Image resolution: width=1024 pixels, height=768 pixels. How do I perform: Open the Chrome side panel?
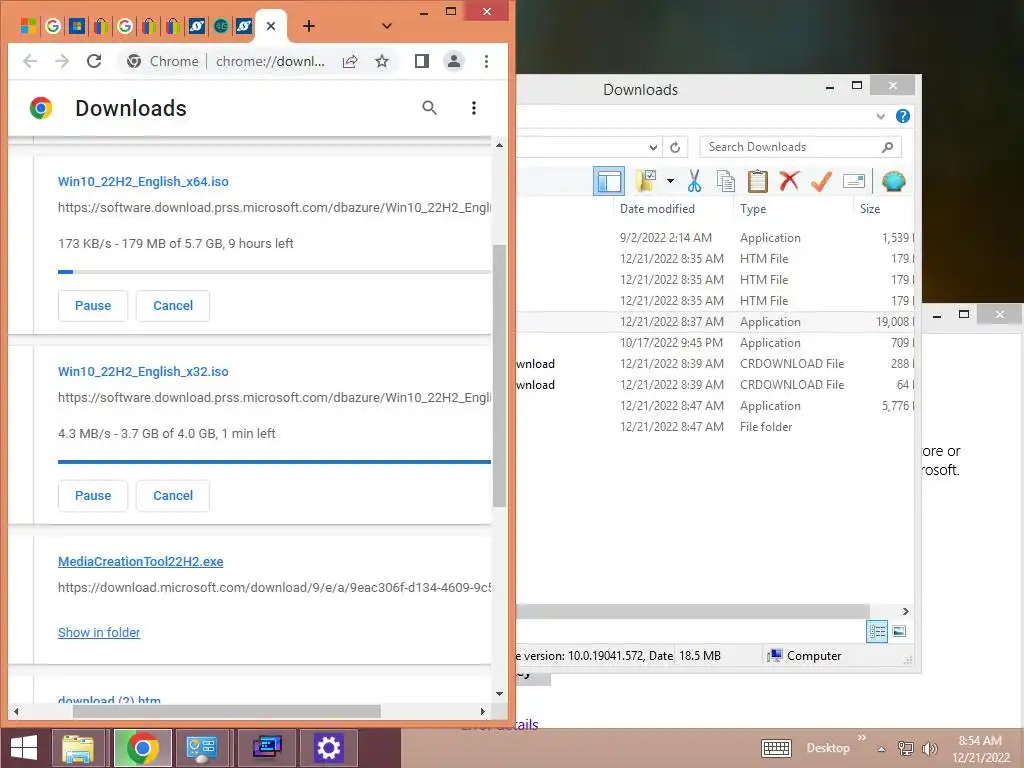(422, 61)
